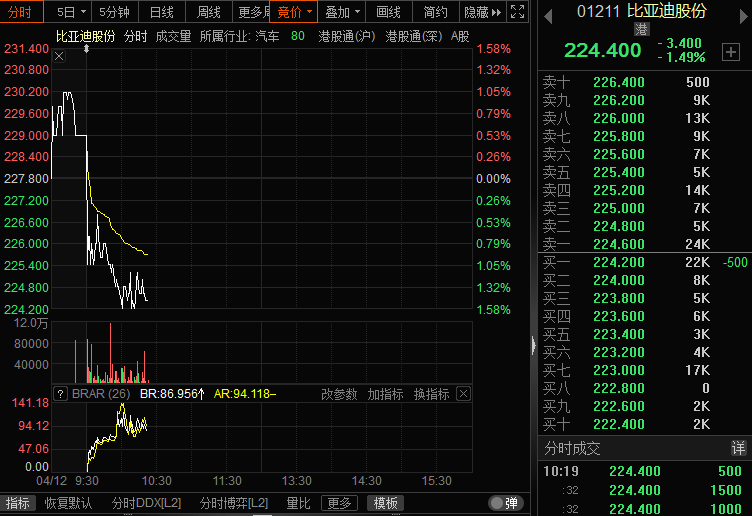Image resolution: width=752 pixels, height=516 pixels.
Task: Toggle the 弹 popup switch
Action: (505, 503)
